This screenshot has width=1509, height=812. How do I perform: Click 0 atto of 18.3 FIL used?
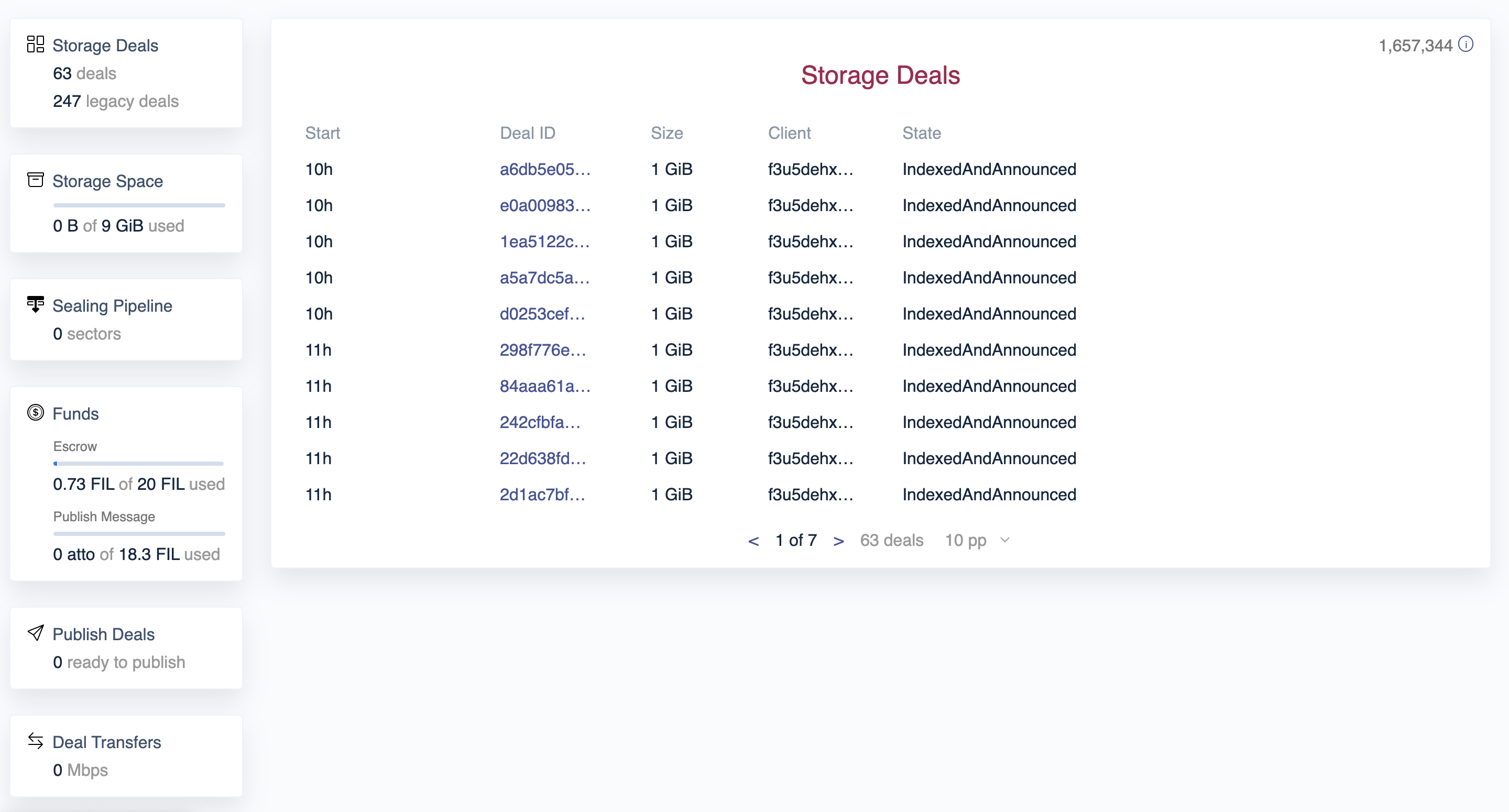point(136,555)
